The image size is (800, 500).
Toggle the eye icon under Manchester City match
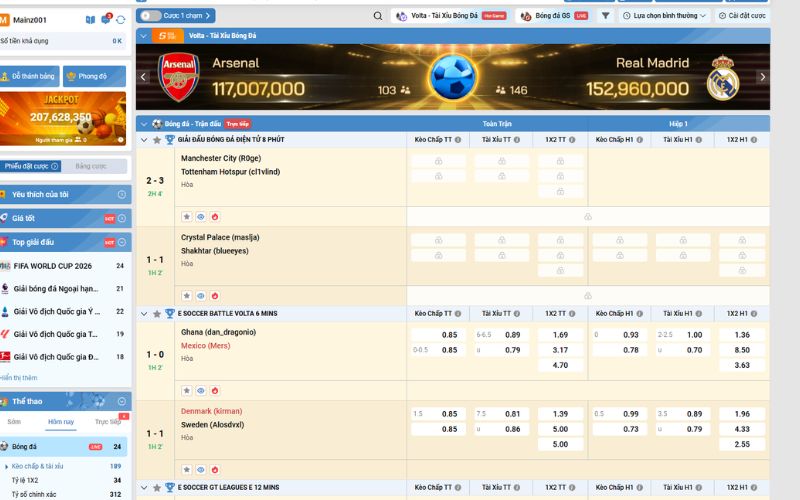coord(201,217)
